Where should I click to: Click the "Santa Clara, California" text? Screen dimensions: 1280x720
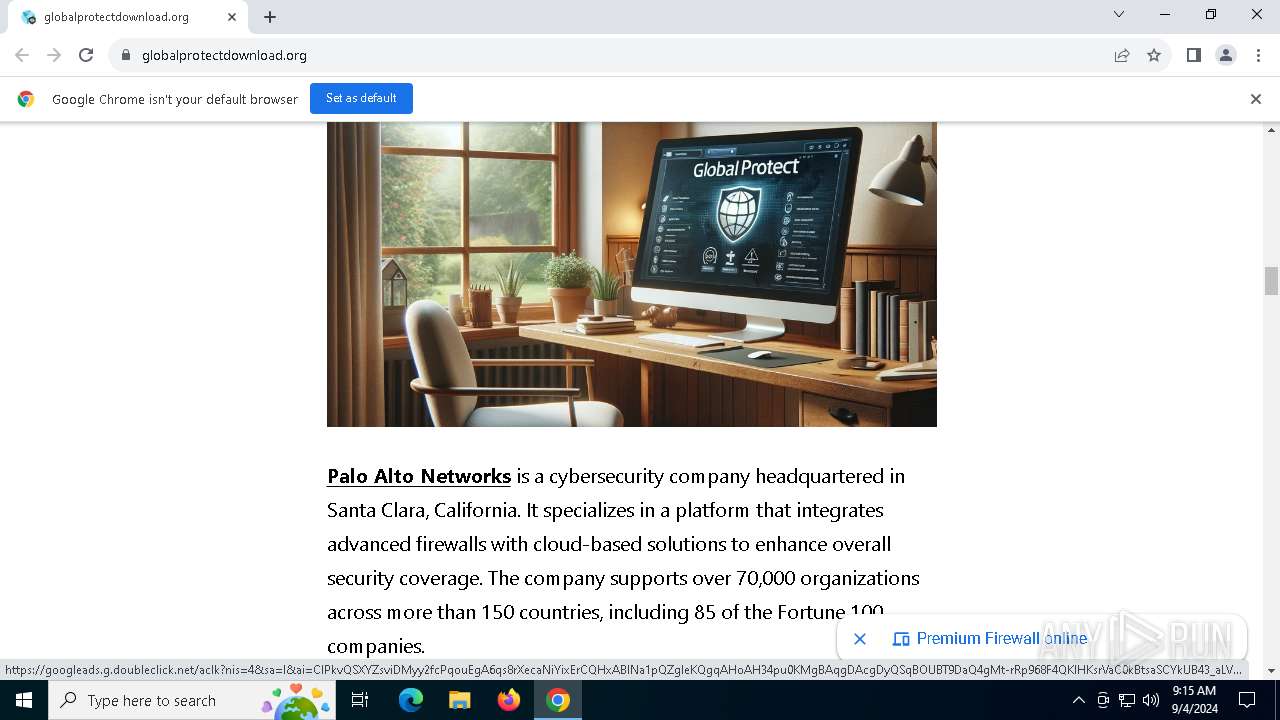pyautogui.click(x=422, y=510)
